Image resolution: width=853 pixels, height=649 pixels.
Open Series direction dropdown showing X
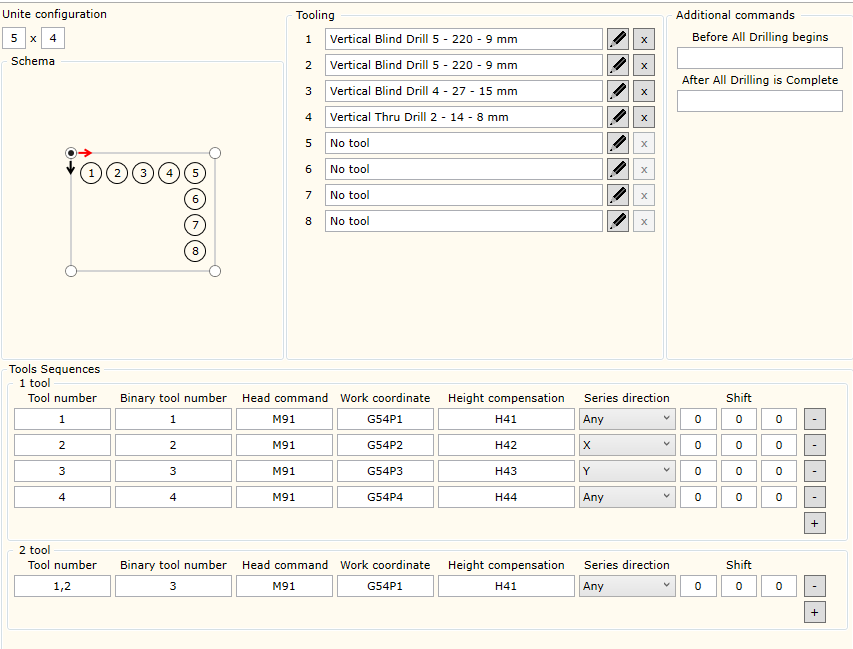point(627,445)
